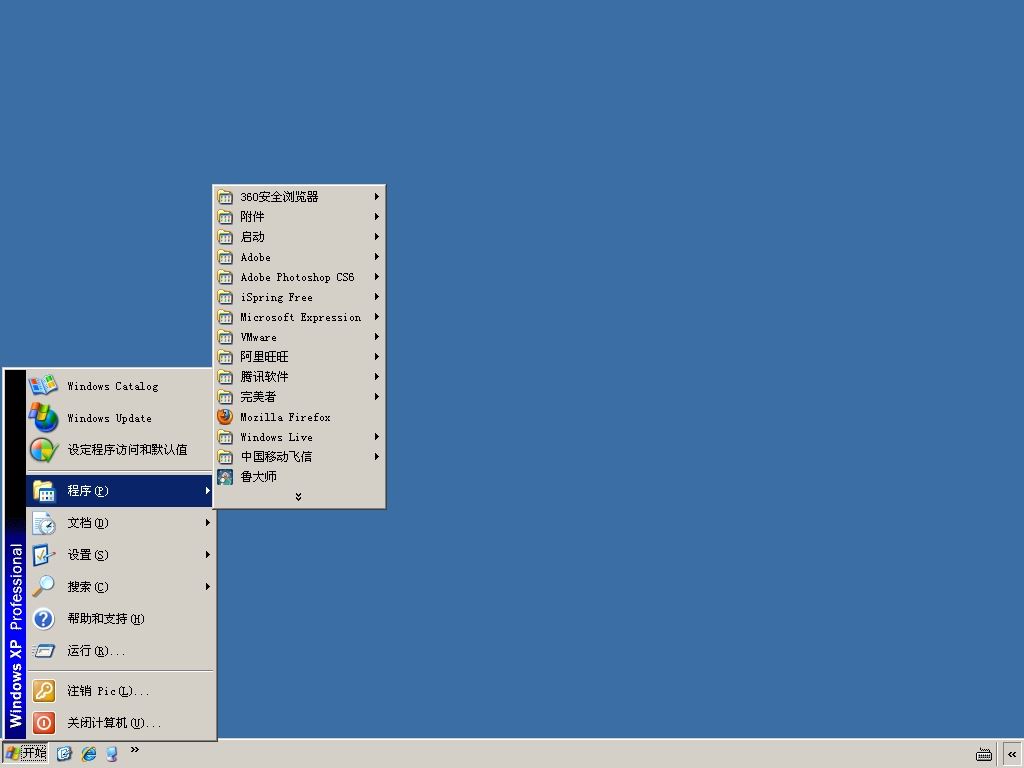Image resolution: width=1024 pixels, height=768 pixels.
Task: Click the 设置 settings icon
Action: click(x=44, y=555)
